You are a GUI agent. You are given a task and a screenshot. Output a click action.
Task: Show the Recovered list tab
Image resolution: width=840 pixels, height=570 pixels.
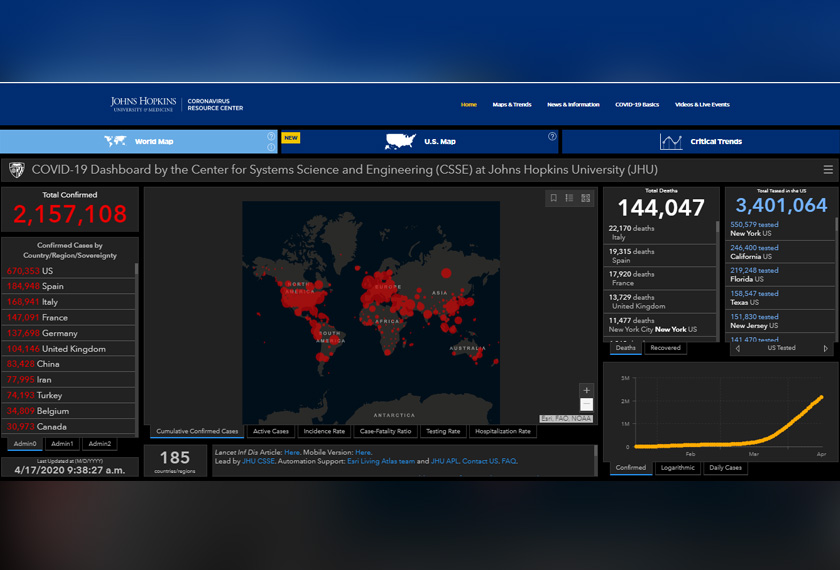(x=665, y=348)
